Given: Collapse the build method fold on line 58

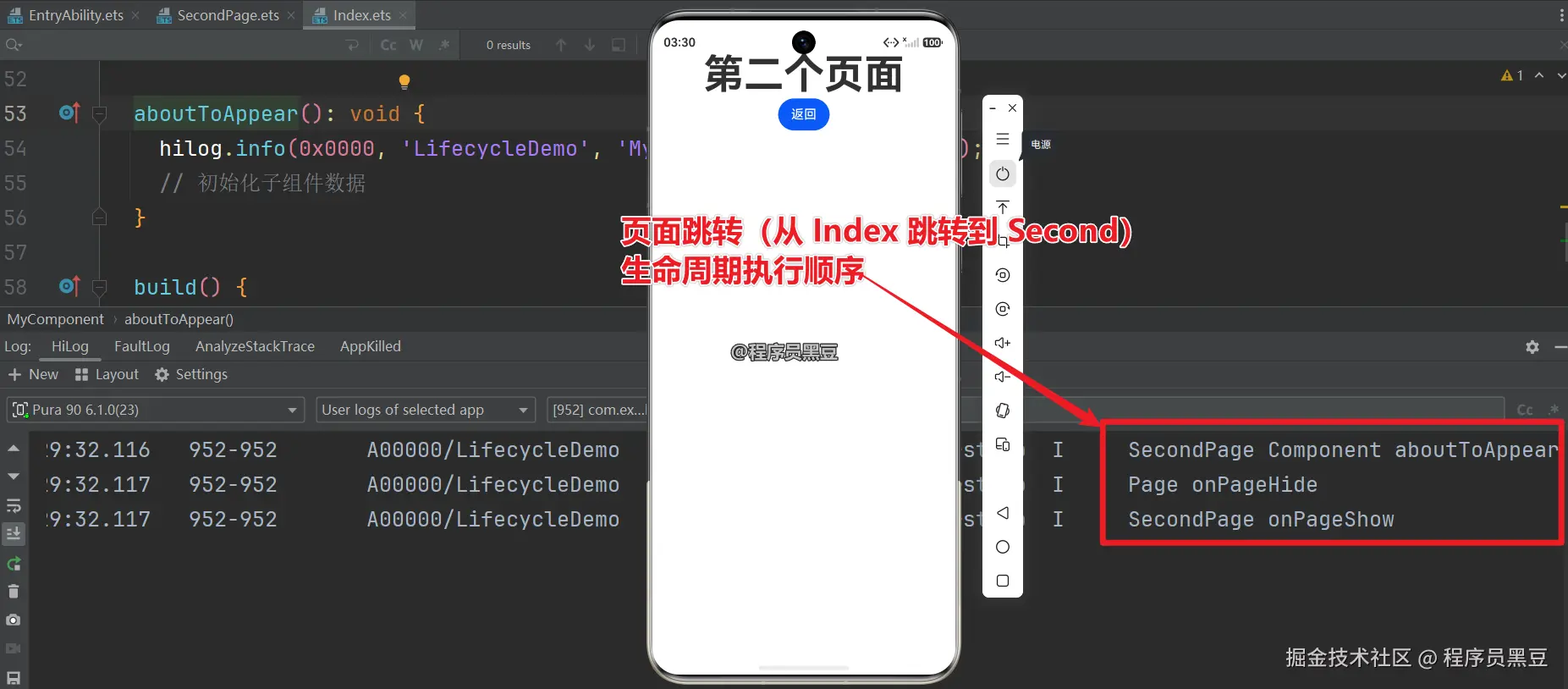Looking at the screenshot, I should tap(99, 287).
